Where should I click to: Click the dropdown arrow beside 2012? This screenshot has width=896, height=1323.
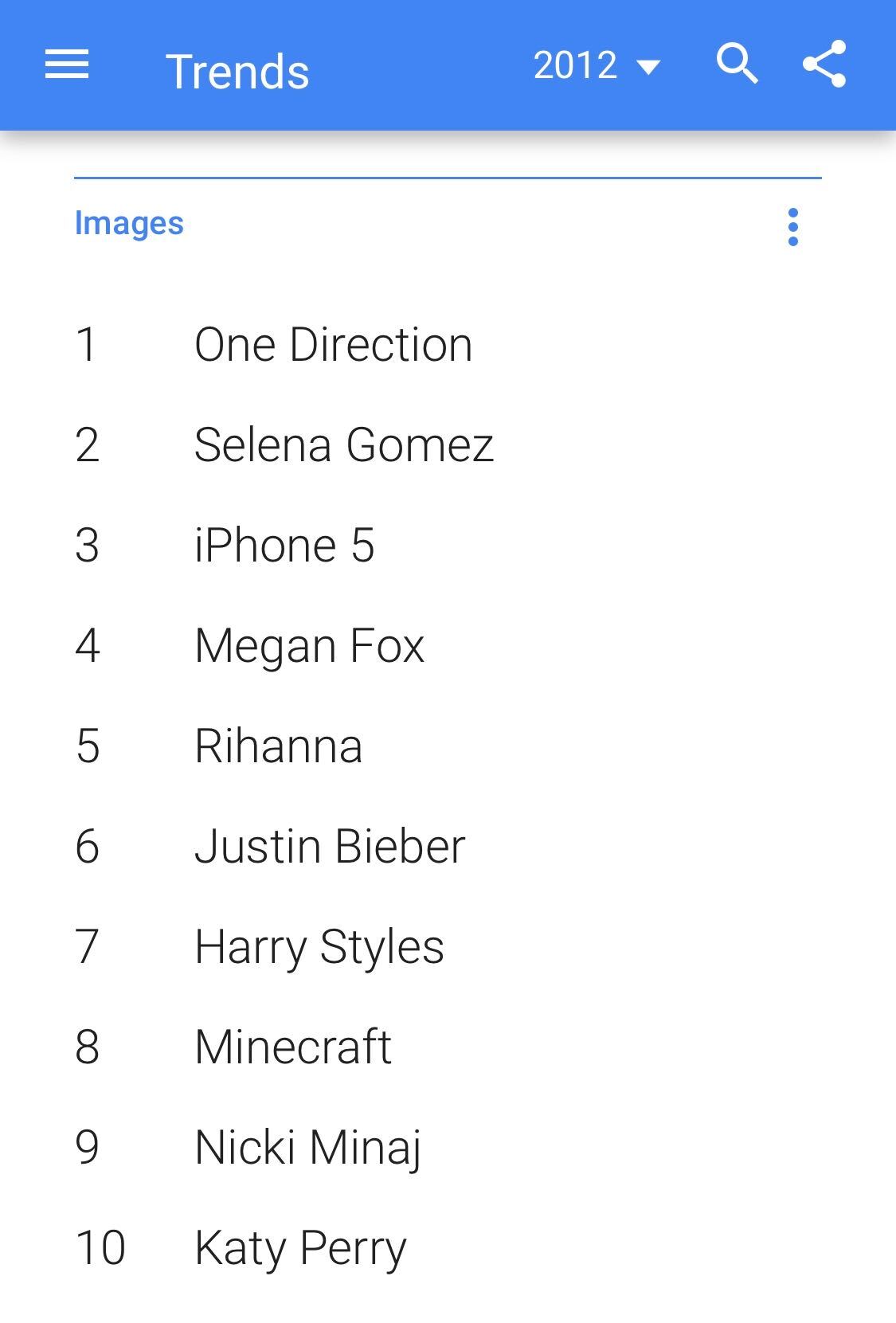(x=649, y=67)
